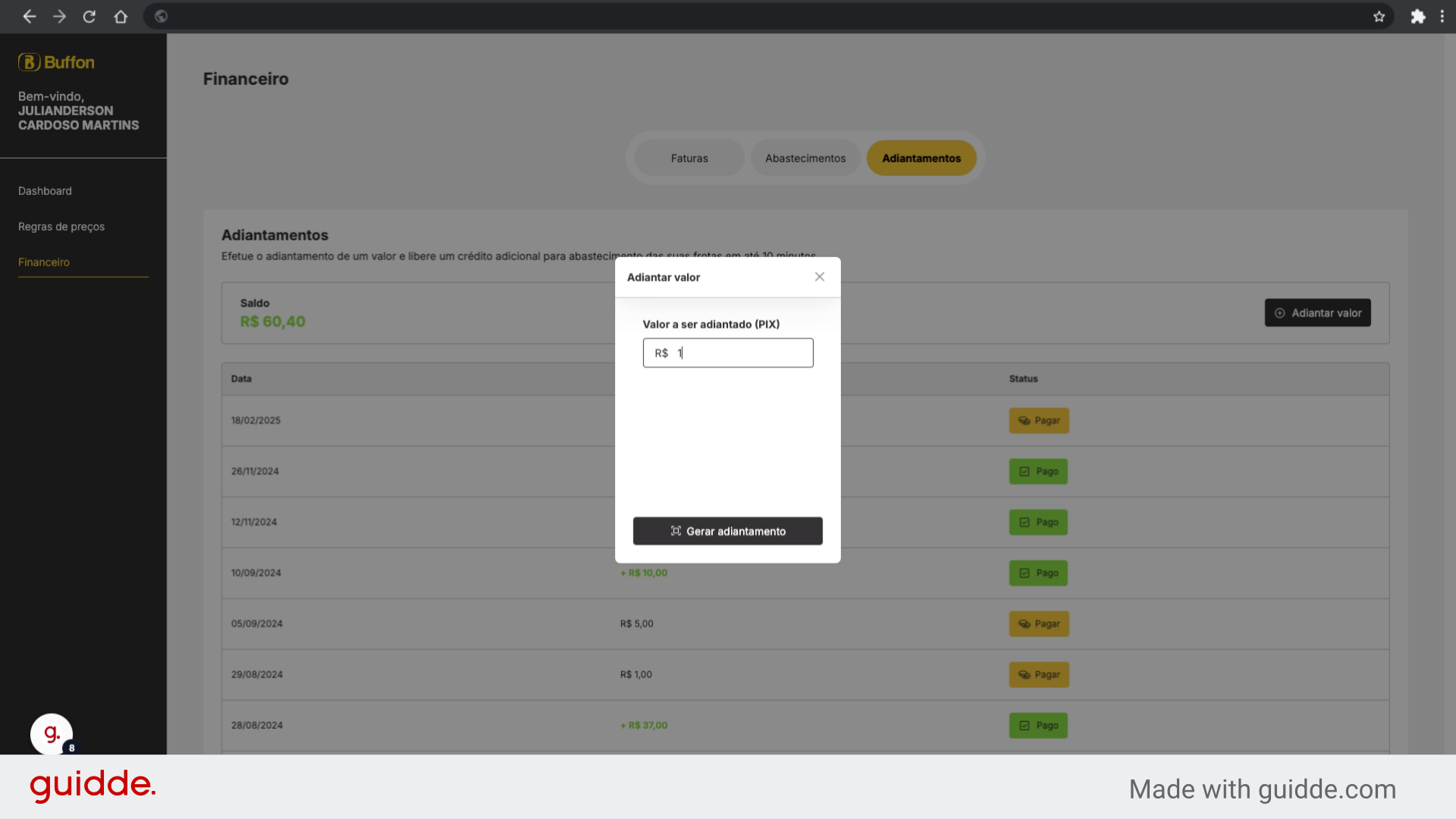Close the Adiantar valor dialog
This screenshot has height=819, width=1456.
(x=820, y=277)
